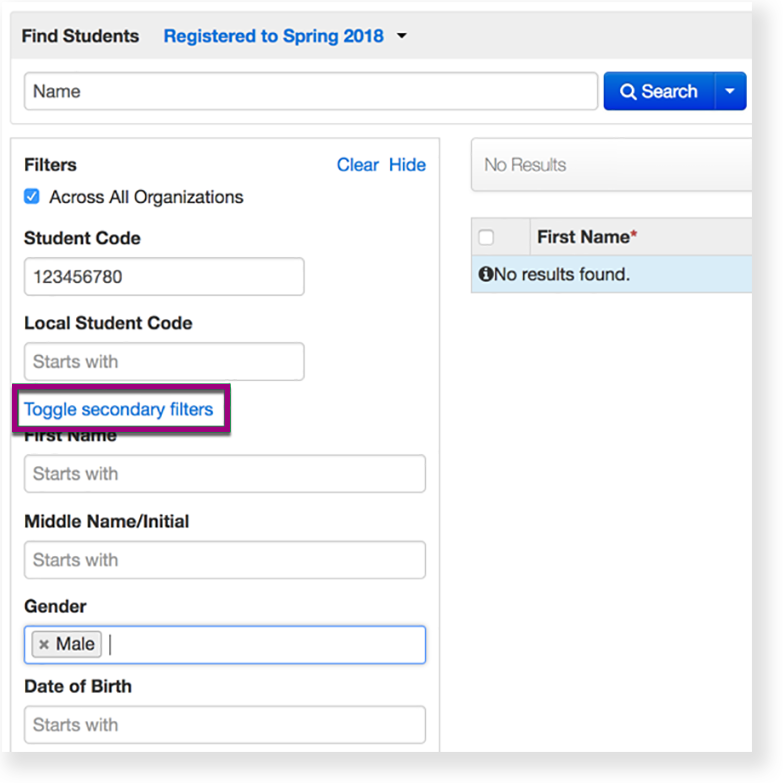Click the blue Search button
The width and height of the screenshot is (783, 783).
click(x=659, y=91)
